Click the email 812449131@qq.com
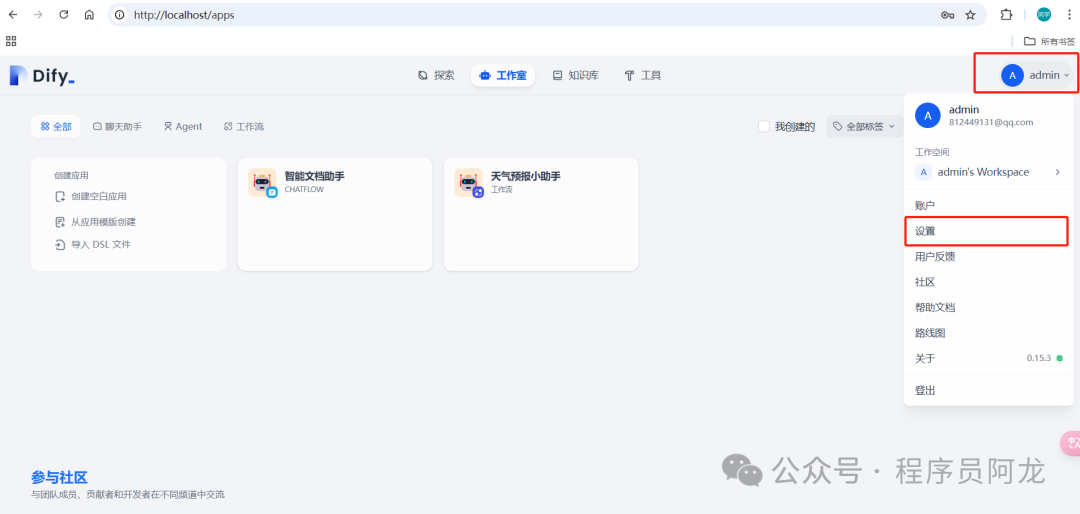 coord(991,122)
